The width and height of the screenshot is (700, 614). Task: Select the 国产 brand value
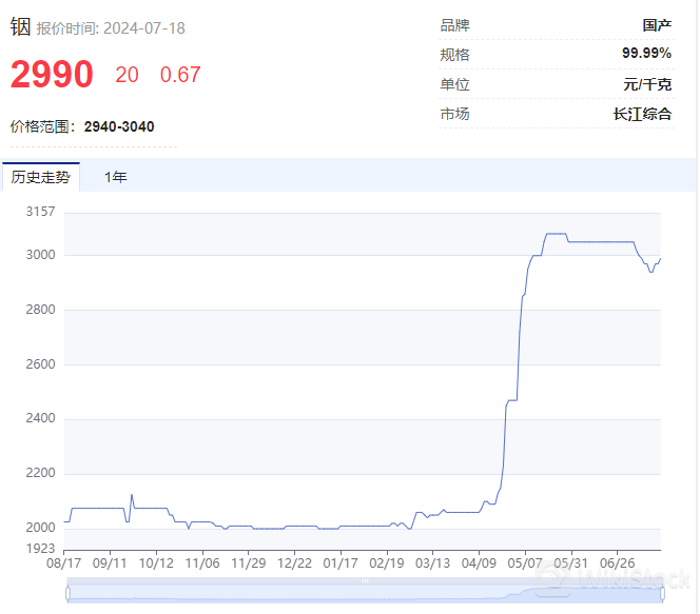657,25
